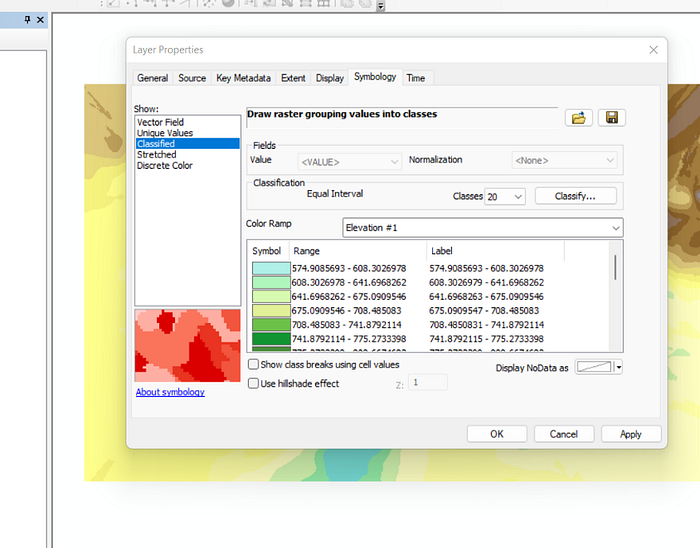Toggle Use hillshade effect checkbox
700x548 pixels.
[x=253, y=383]
